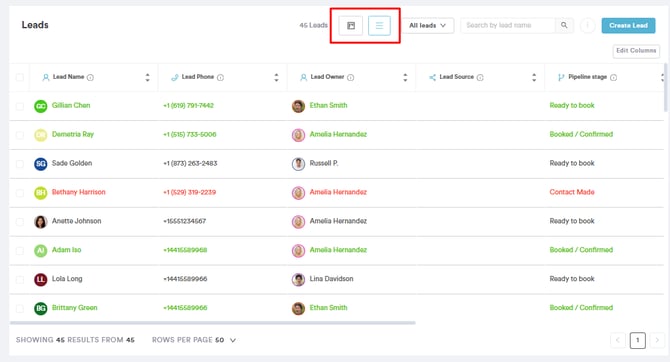
Task: Open Pipeline stage column info icon
Action: [613, 77]
